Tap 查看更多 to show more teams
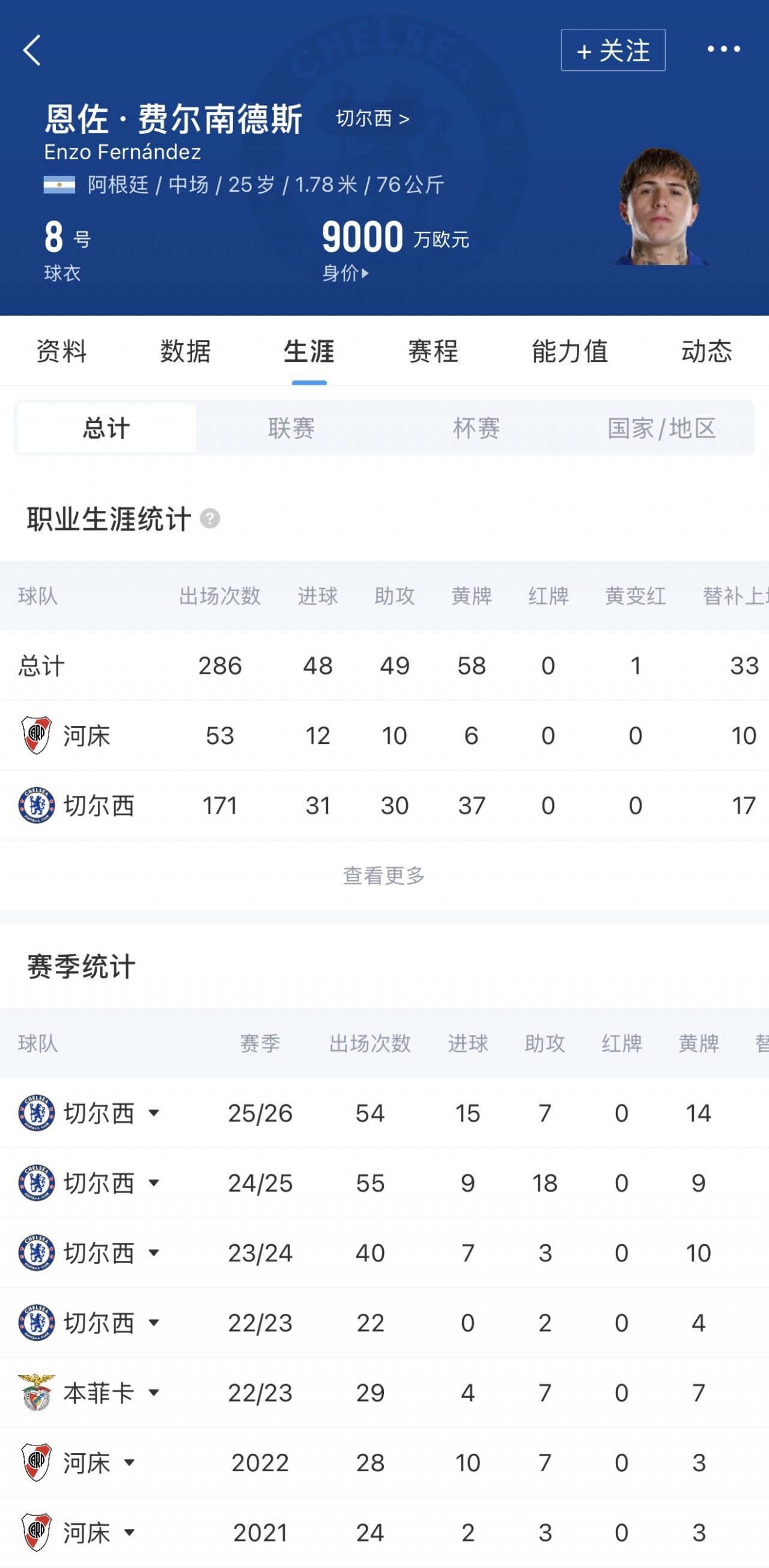The image size is (769, 1568). 384,875
